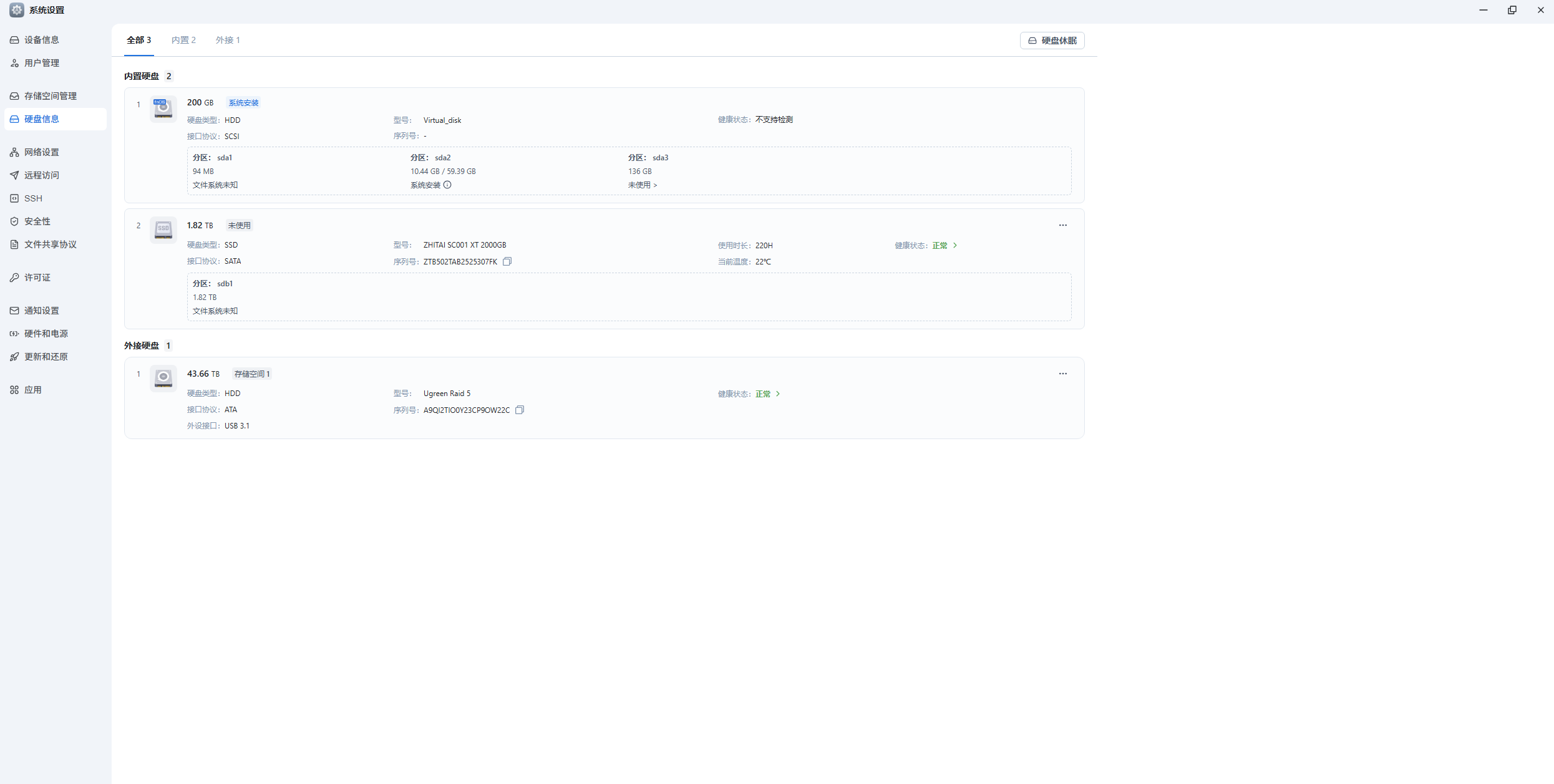The height and width of the screenshot is (784, 1554).
Task: Click the 存储空间 1 tag on external disk
Action: (x=252, y=374)
